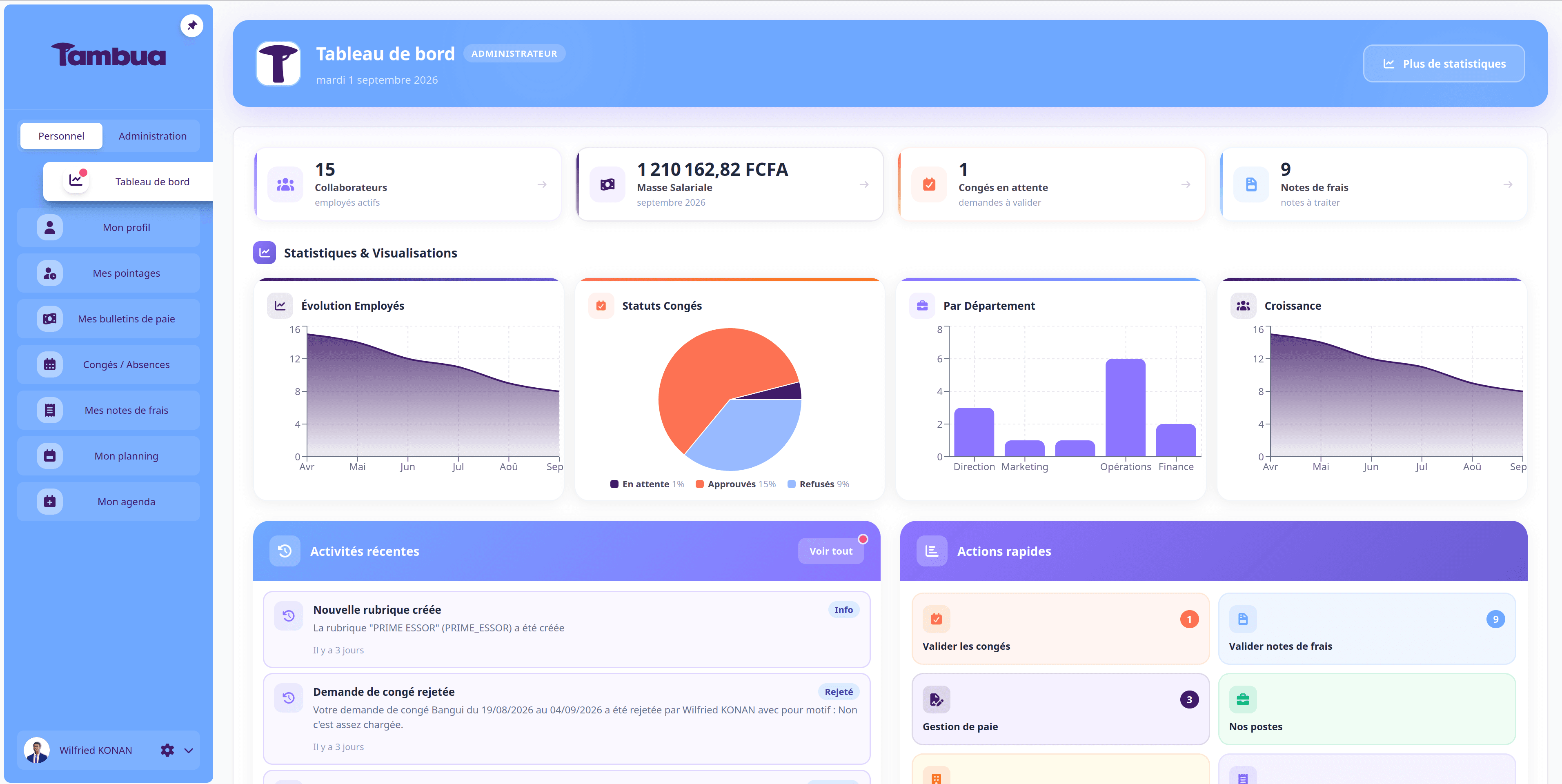Open Mes bulletins de paie
This screenshot has height=784, width=1562.
tap(109, 318)
